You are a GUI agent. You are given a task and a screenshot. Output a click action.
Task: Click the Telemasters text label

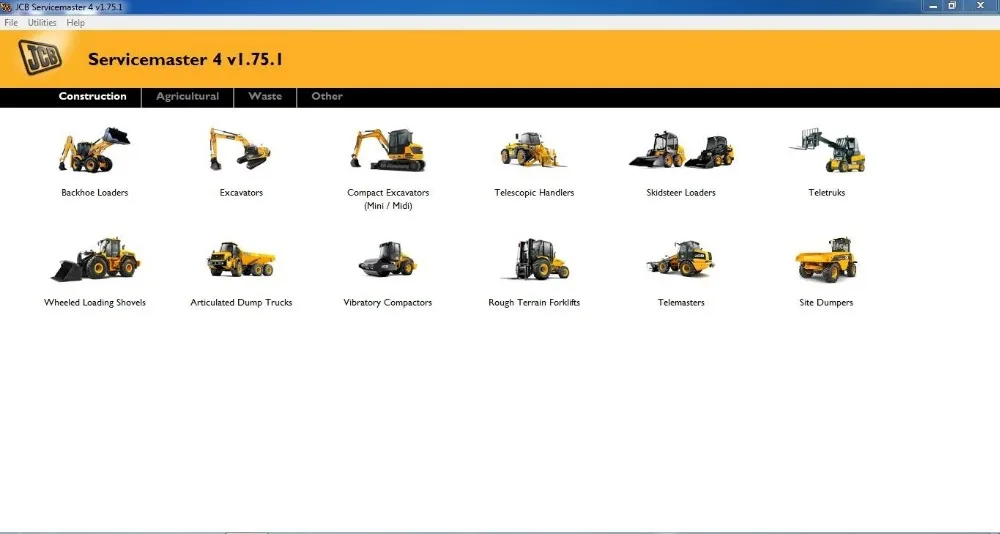pos(681,302)
